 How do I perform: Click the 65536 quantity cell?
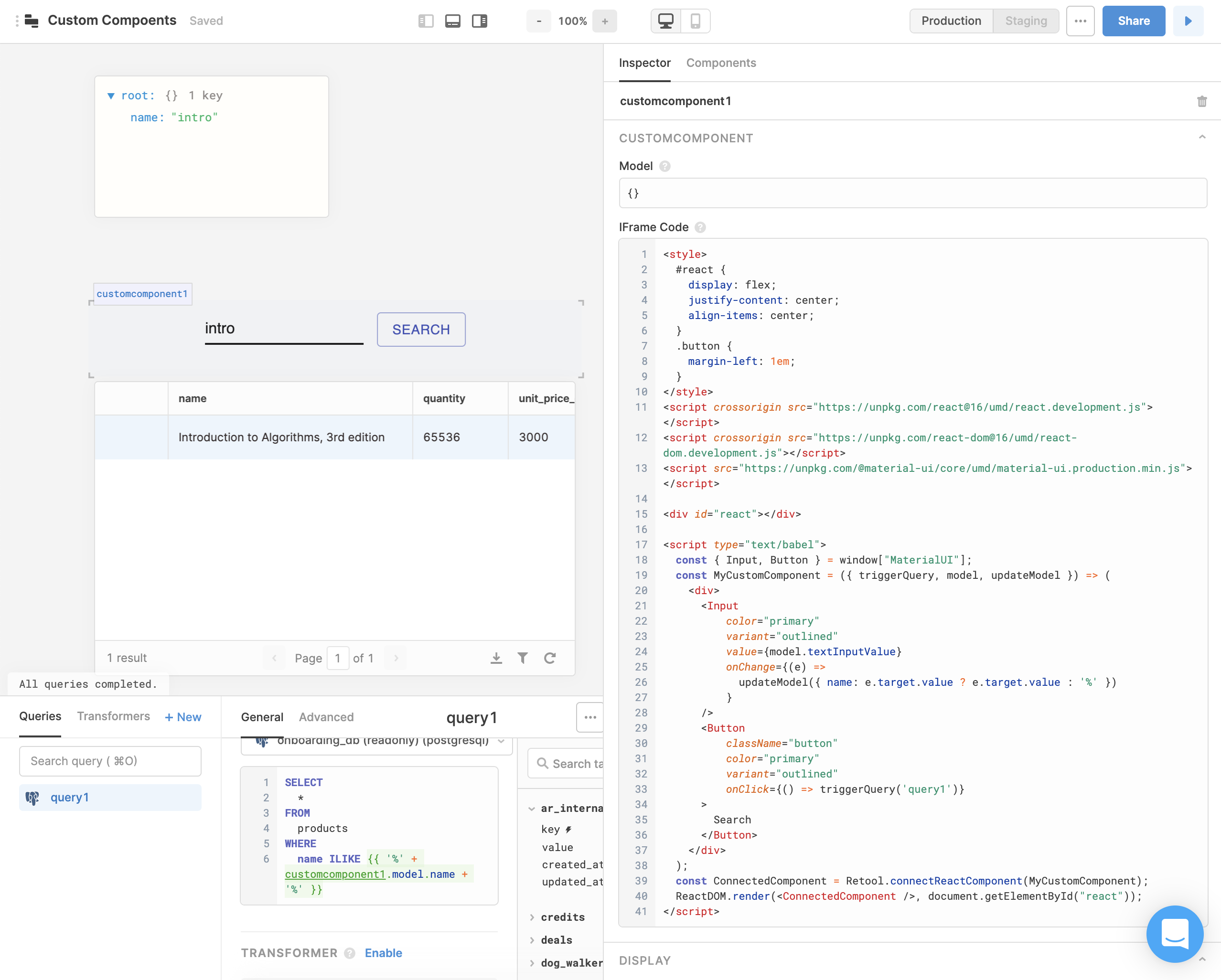(460, 437)
